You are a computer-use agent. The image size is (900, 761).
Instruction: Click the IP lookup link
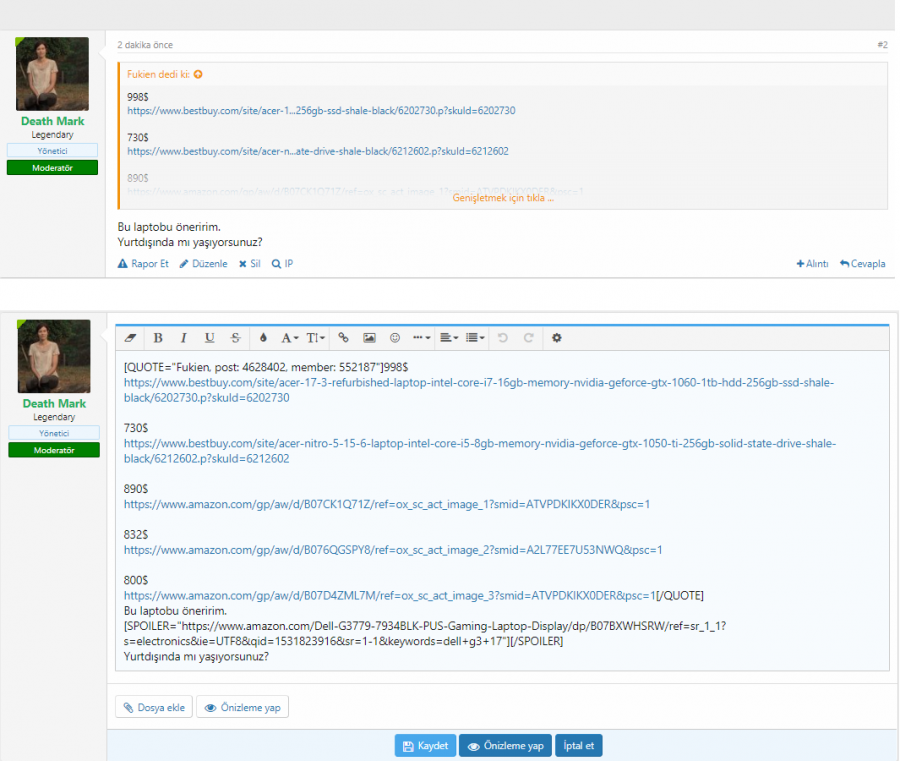point(282,263)
